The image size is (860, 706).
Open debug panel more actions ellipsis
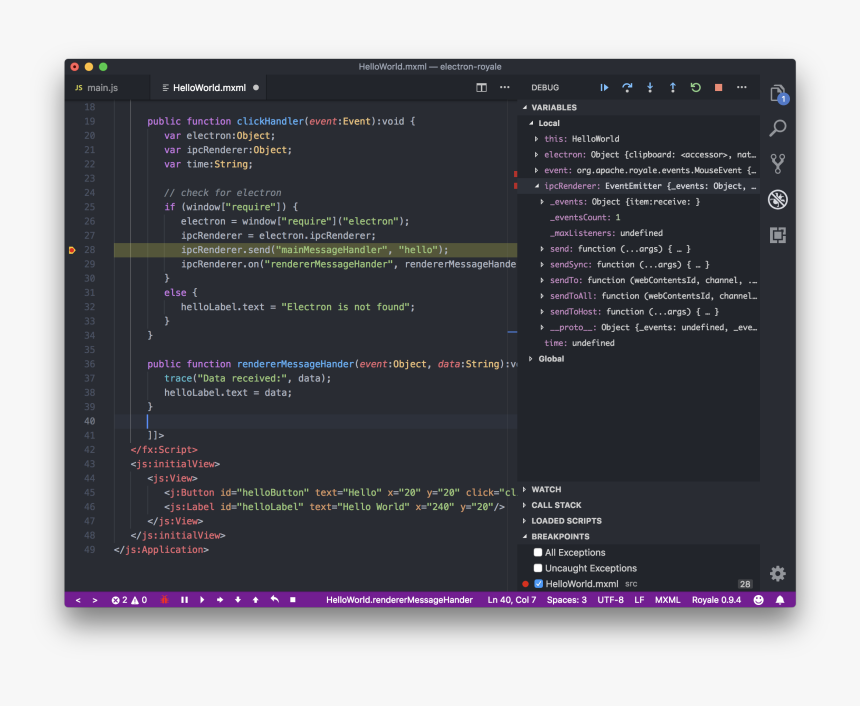click(x=742, y=87)
